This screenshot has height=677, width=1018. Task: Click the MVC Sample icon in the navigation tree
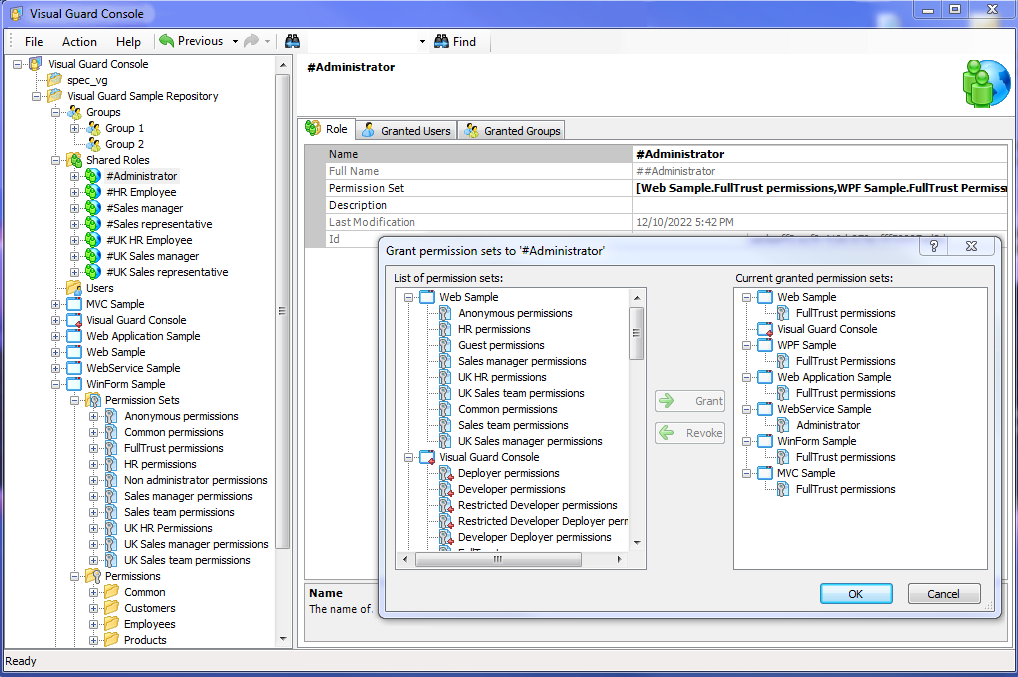75,304
